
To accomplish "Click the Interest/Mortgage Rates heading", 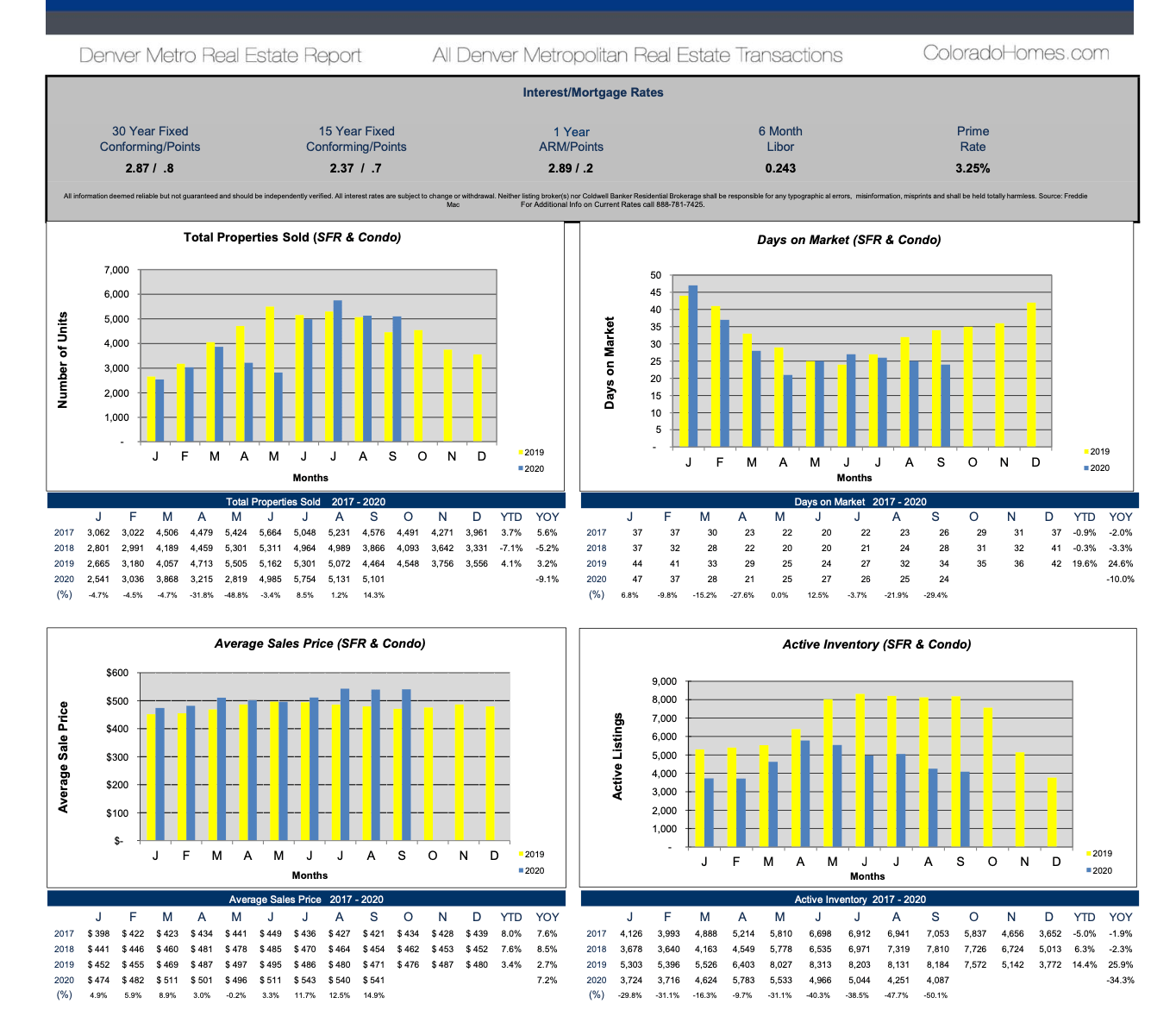I will [x=592, y=92].
